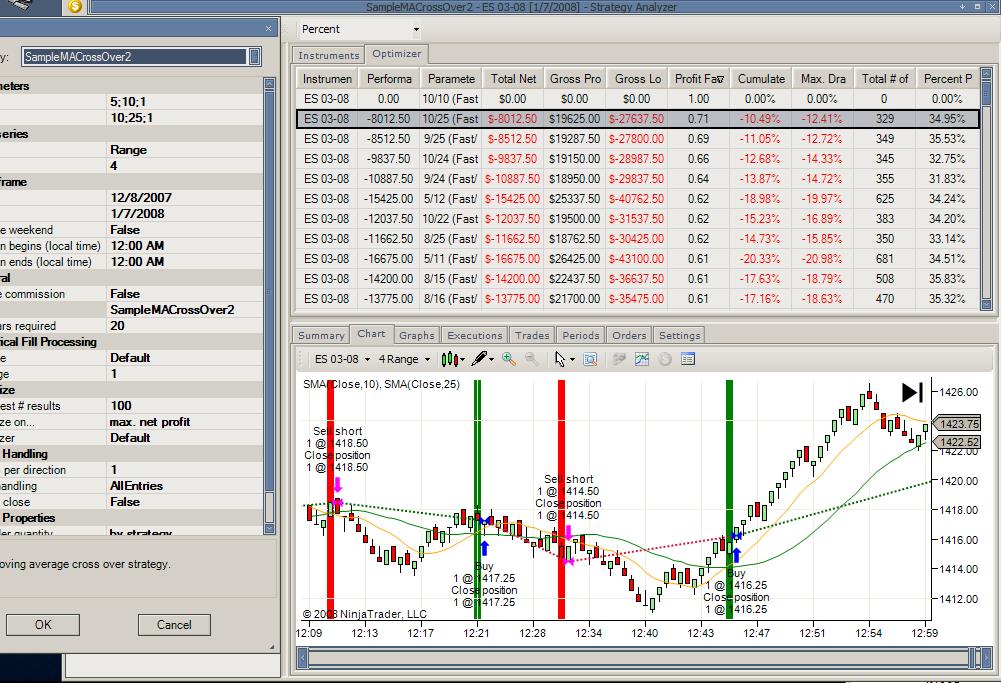Click the Percent P column header

(947, 79)
